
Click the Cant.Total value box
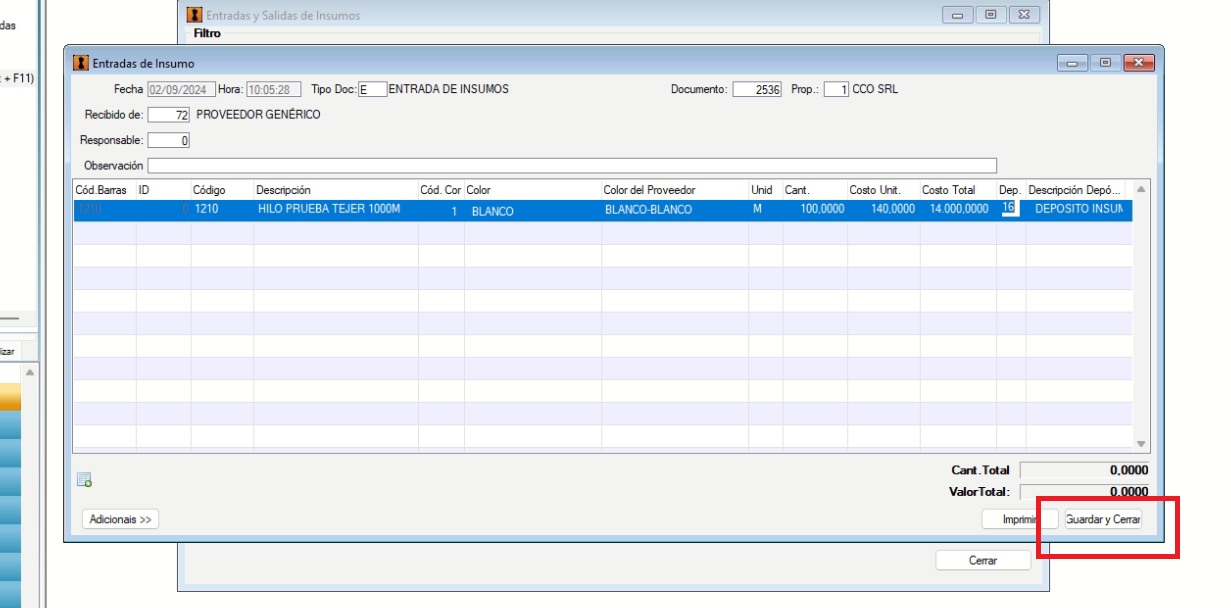[1085, 470]
